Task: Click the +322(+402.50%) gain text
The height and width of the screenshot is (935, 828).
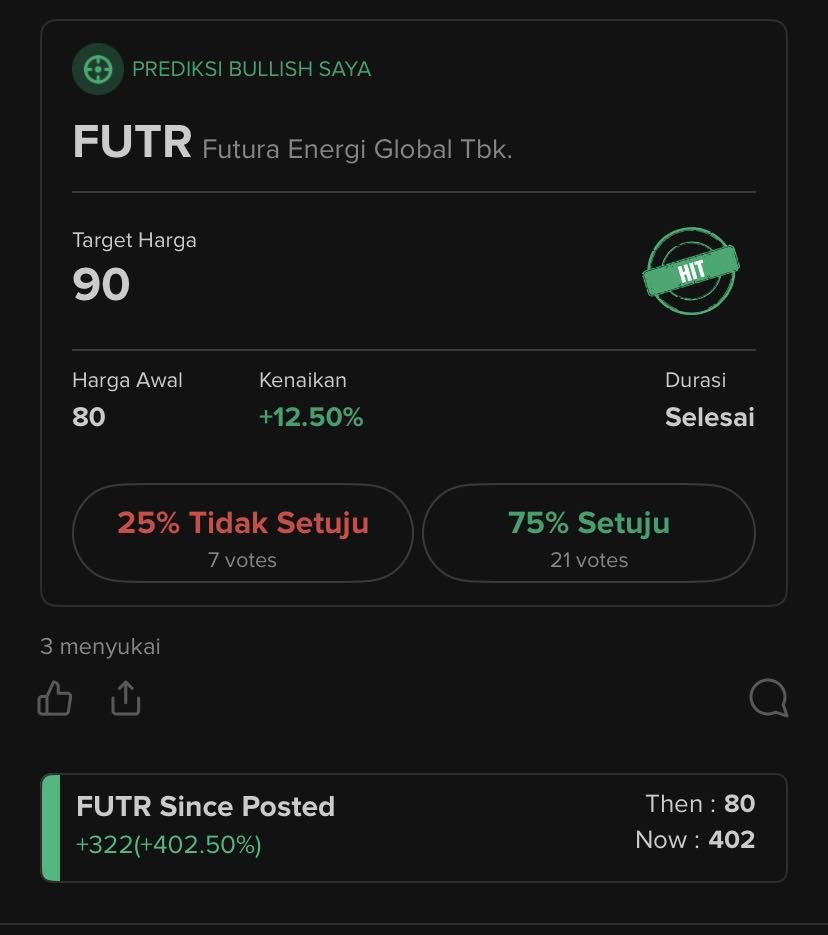Action: pyautogui.click(x=169, y=844)
